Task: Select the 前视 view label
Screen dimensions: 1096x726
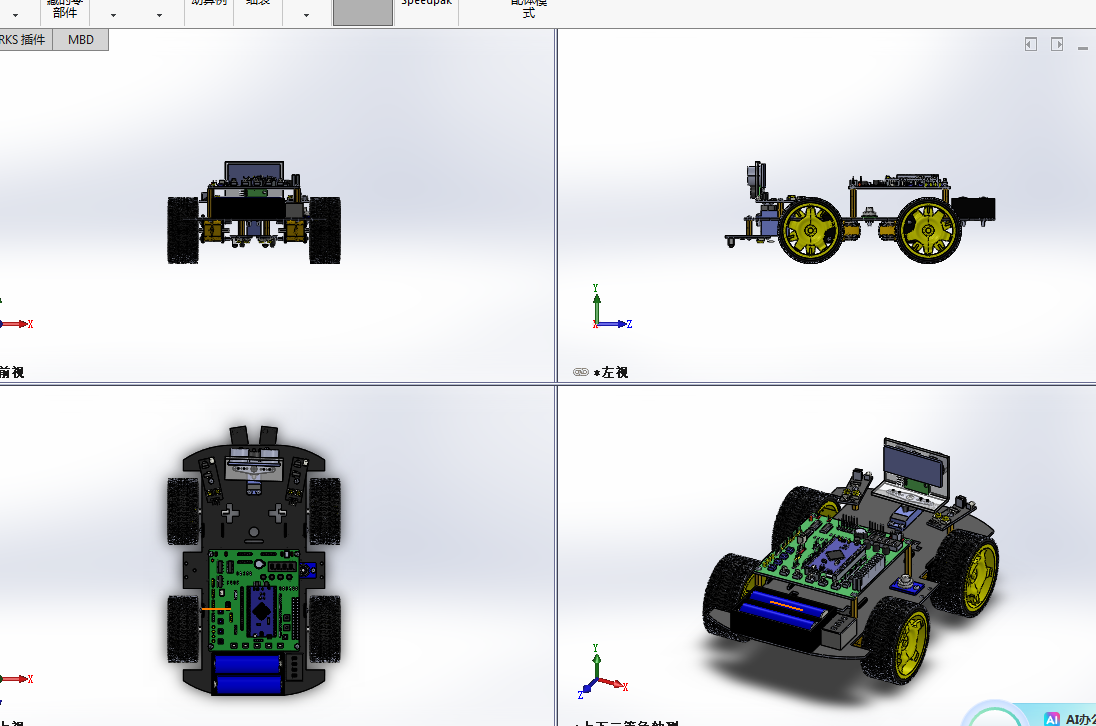Action: coord(12,372)
